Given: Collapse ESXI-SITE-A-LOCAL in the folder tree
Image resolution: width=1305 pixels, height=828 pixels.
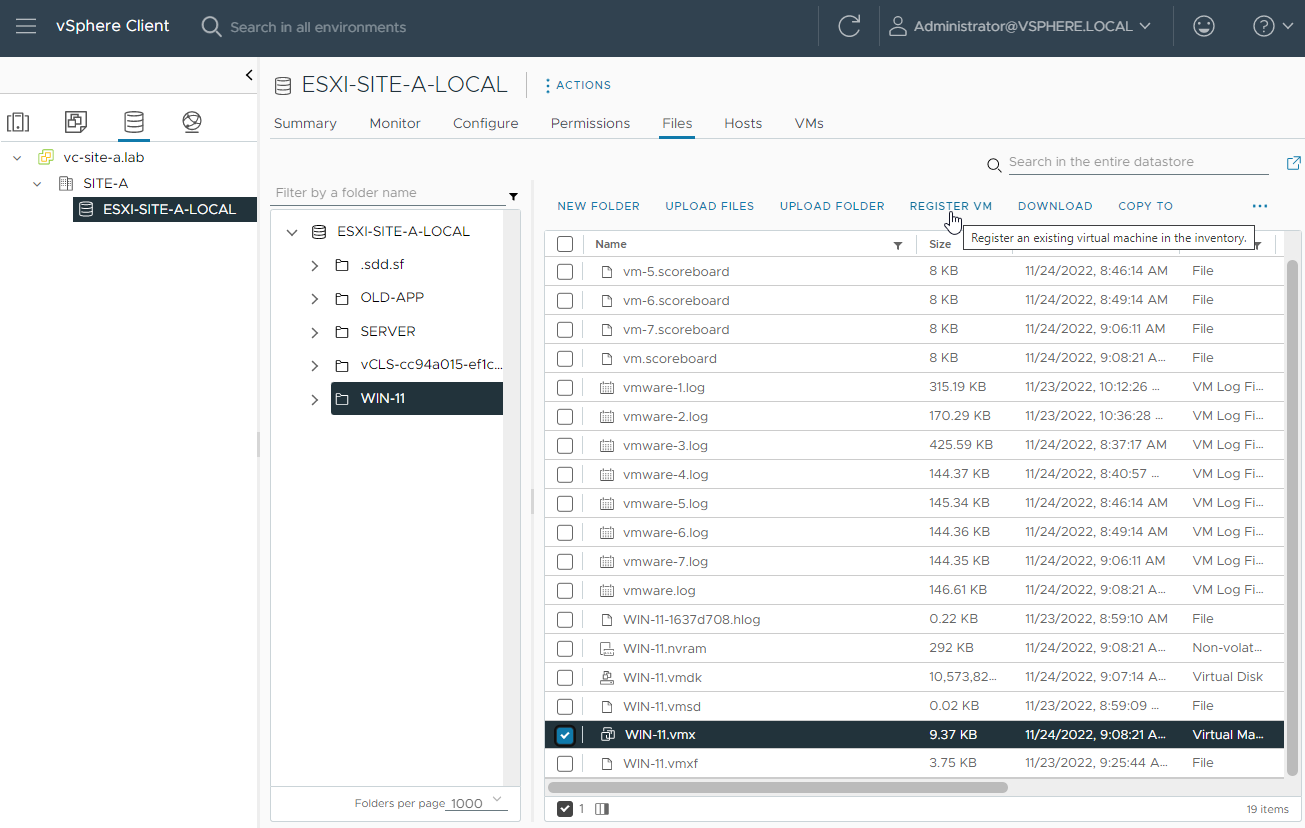Looking at the screenshot, I should click(292, 232).
